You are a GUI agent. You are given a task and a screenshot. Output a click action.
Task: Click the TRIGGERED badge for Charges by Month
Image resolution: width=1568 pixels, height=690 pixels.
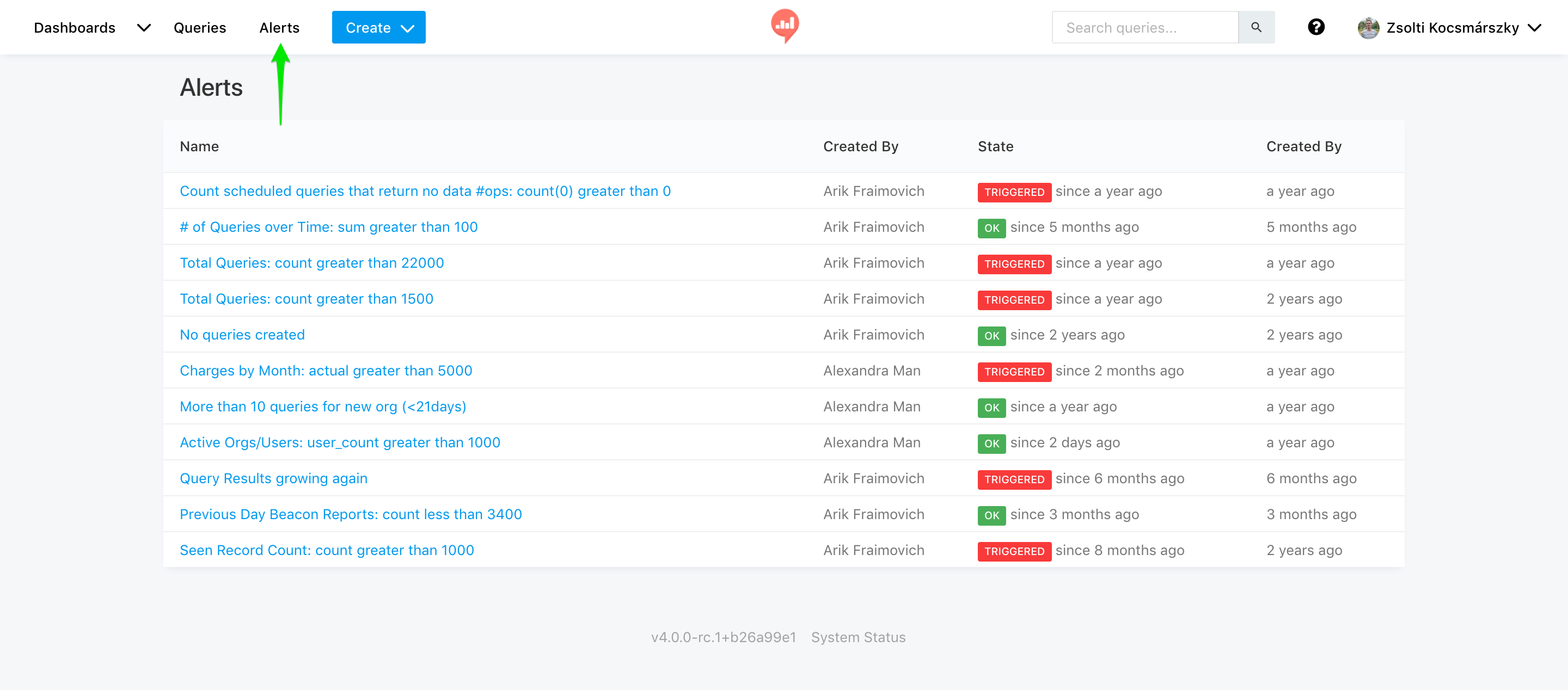coord(1013,372)
